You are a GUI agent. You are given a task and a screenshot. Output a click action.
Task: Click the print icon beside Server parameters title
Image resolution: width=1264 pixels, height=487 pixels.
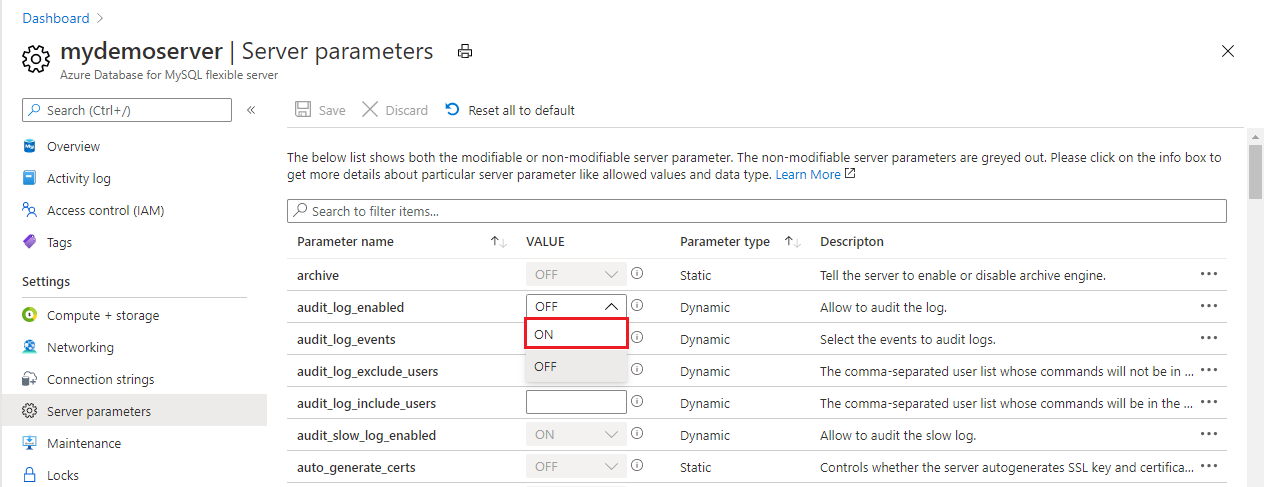point(464,52)
